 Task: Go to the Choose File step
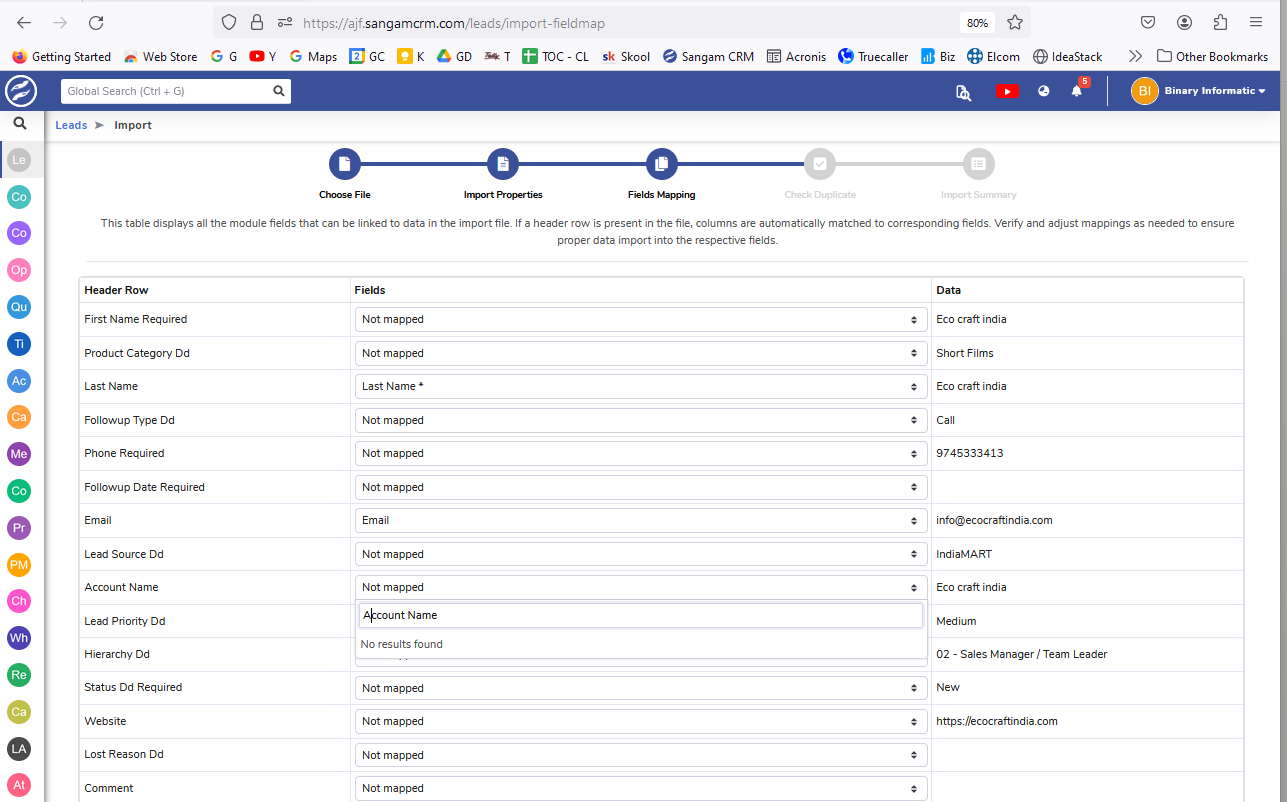(344, 163)
